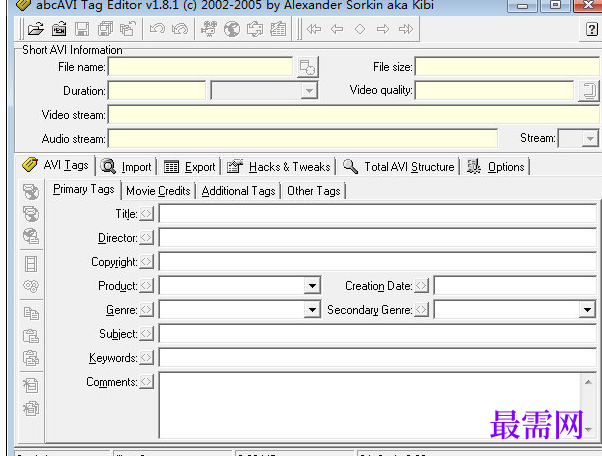
Task: Click into the Keywords text field
Action: click(378, 357)
